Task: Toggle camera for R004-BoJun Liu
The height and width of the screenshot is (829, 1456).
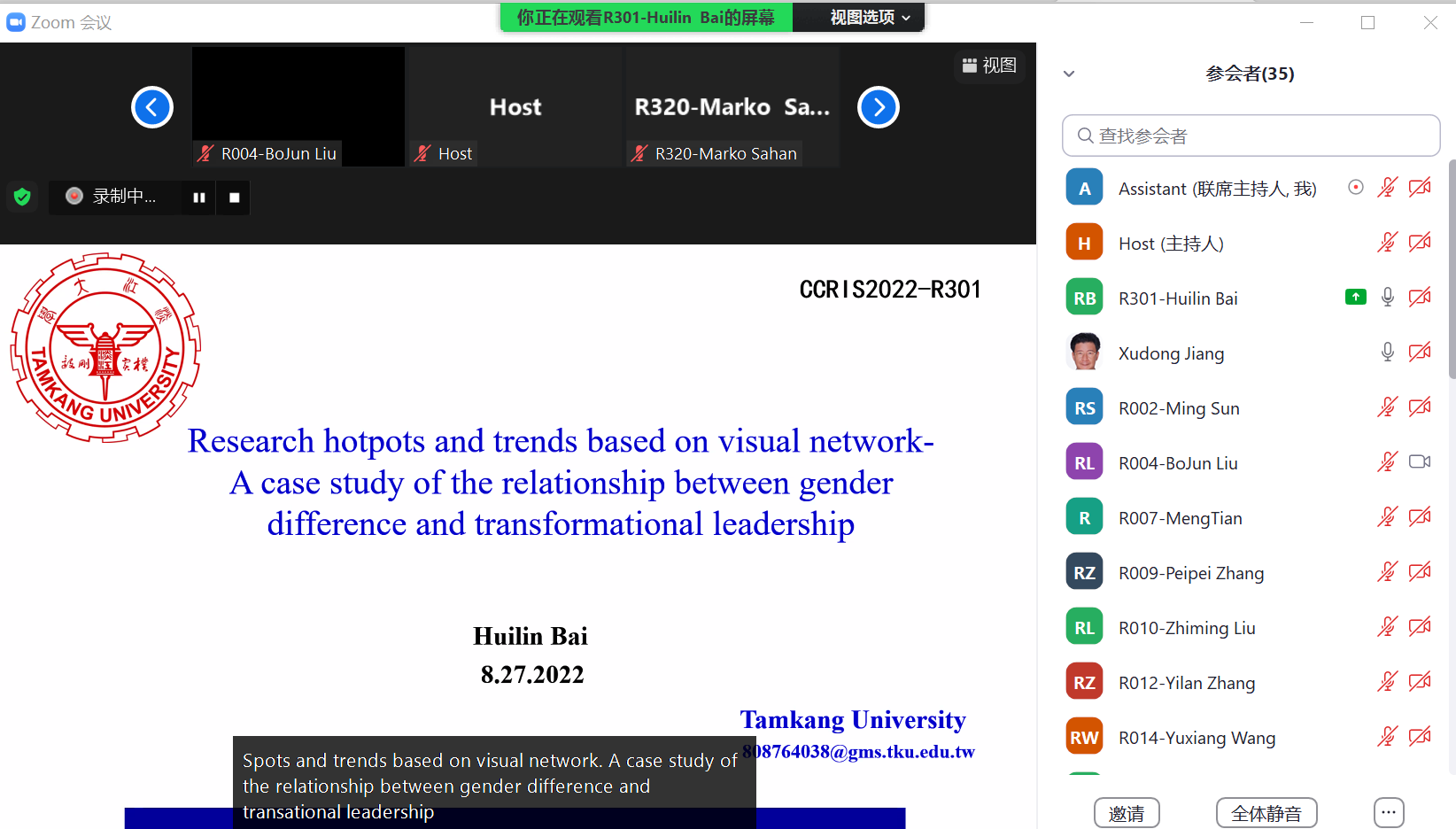Action: point(1420,462)
